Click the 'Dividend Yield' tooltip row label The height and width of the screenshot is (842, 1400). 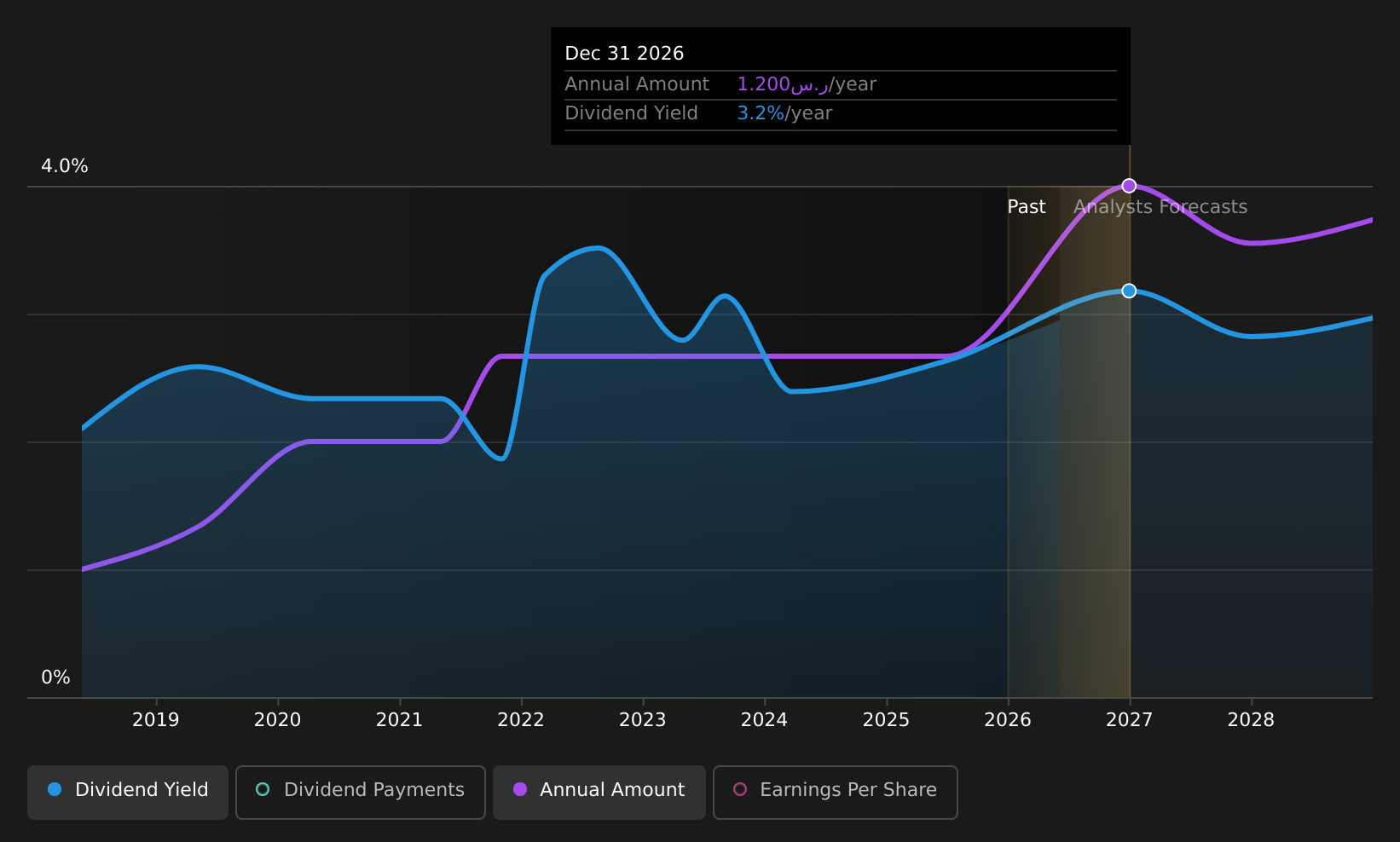[631, 113]
